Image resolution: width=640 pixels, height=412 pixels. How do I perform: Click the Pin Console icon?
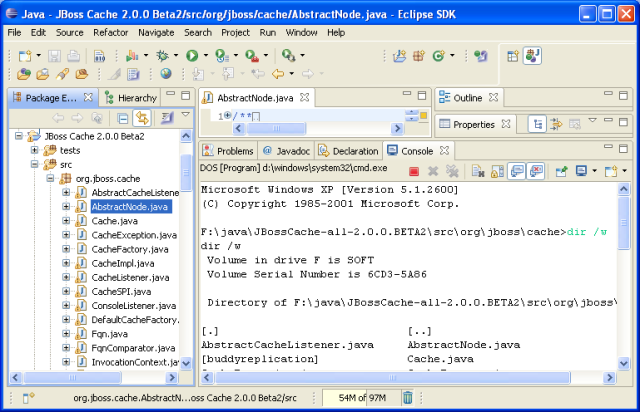562,171
